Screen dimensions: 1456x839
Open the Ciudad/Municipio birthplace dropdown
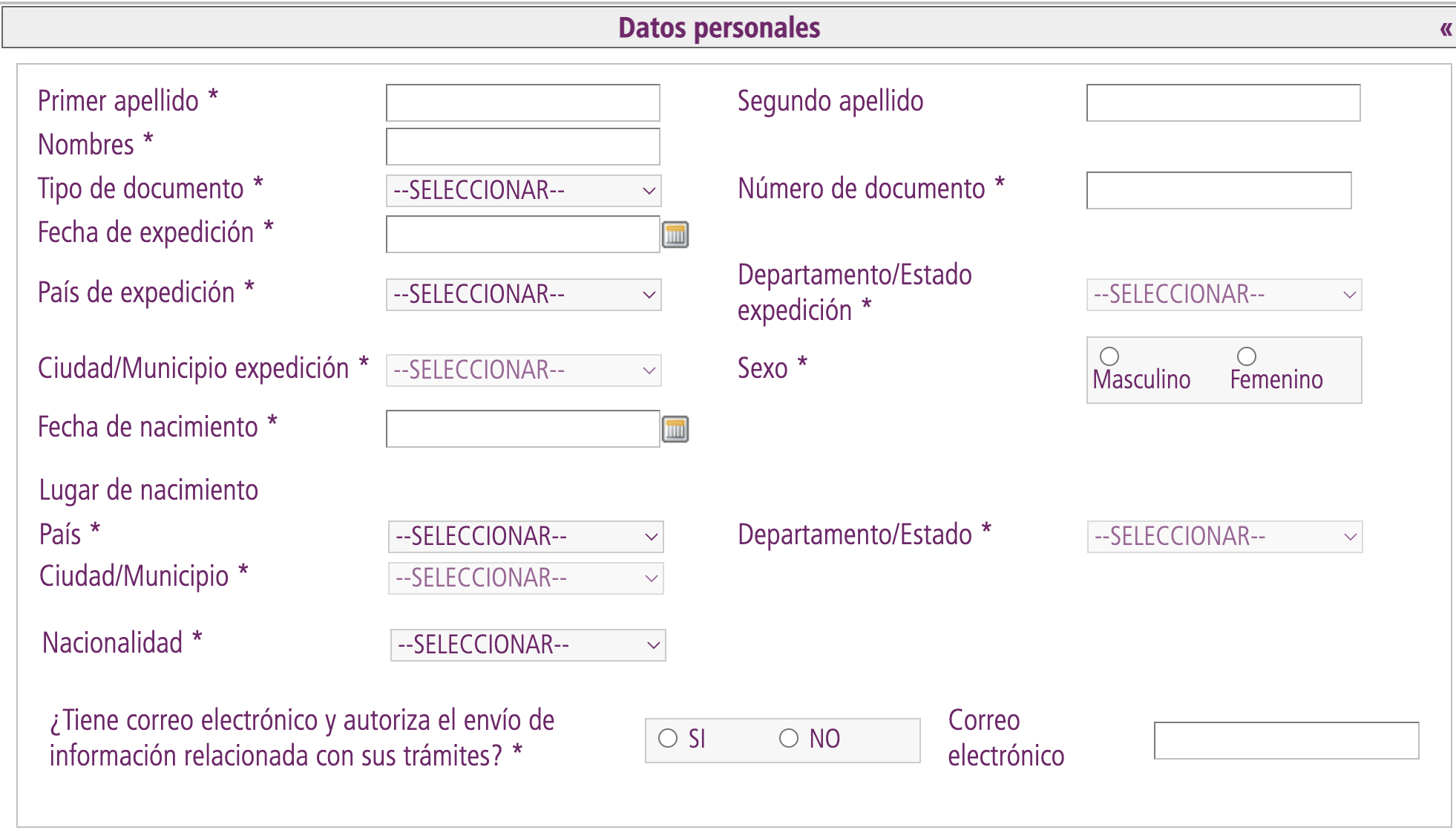pos(525,577)
